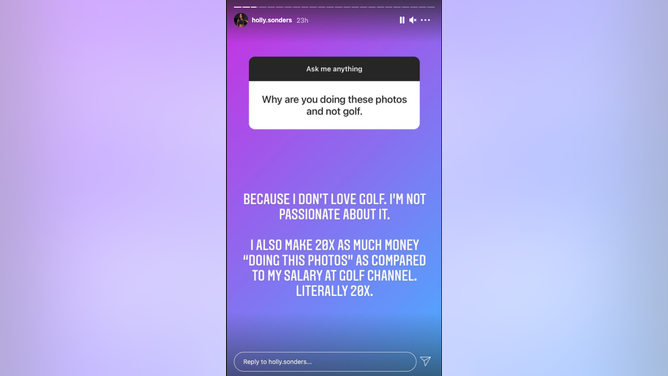Click the blurred background right of the story
This screenshot has width=668, height=376.
(555, 188)
